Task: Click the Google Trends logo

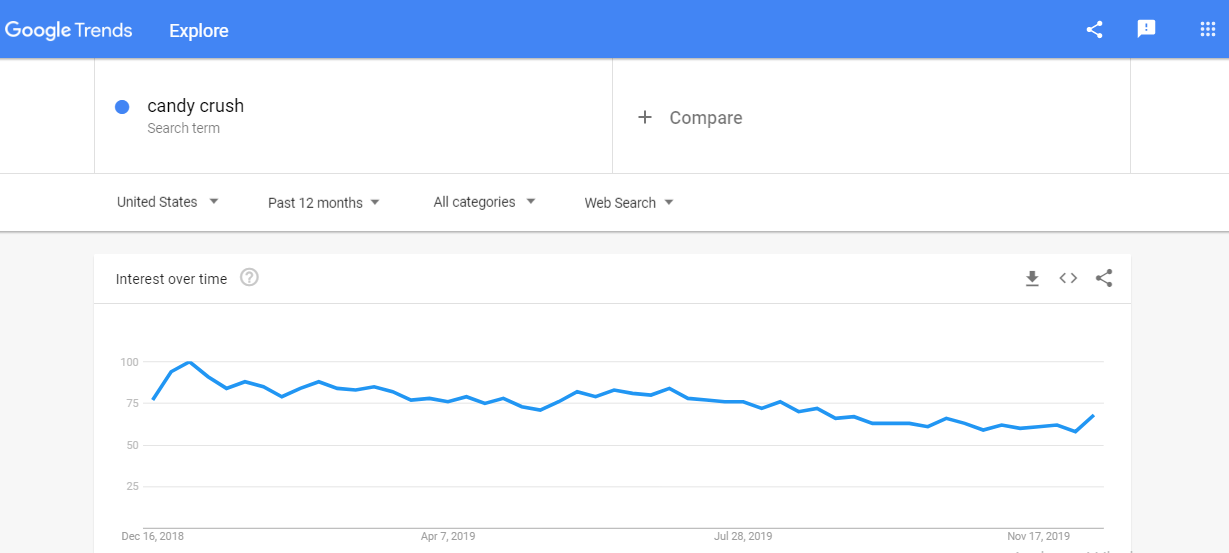Action: point(69,30)
